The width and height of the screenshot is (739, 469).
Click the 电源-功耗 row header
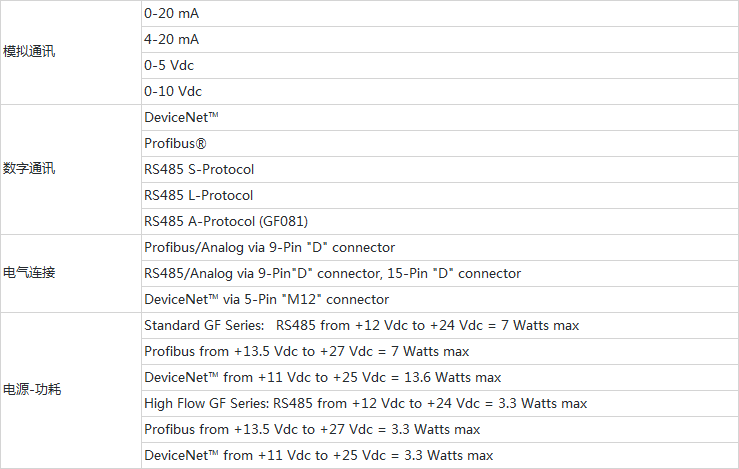click(32, 390)
